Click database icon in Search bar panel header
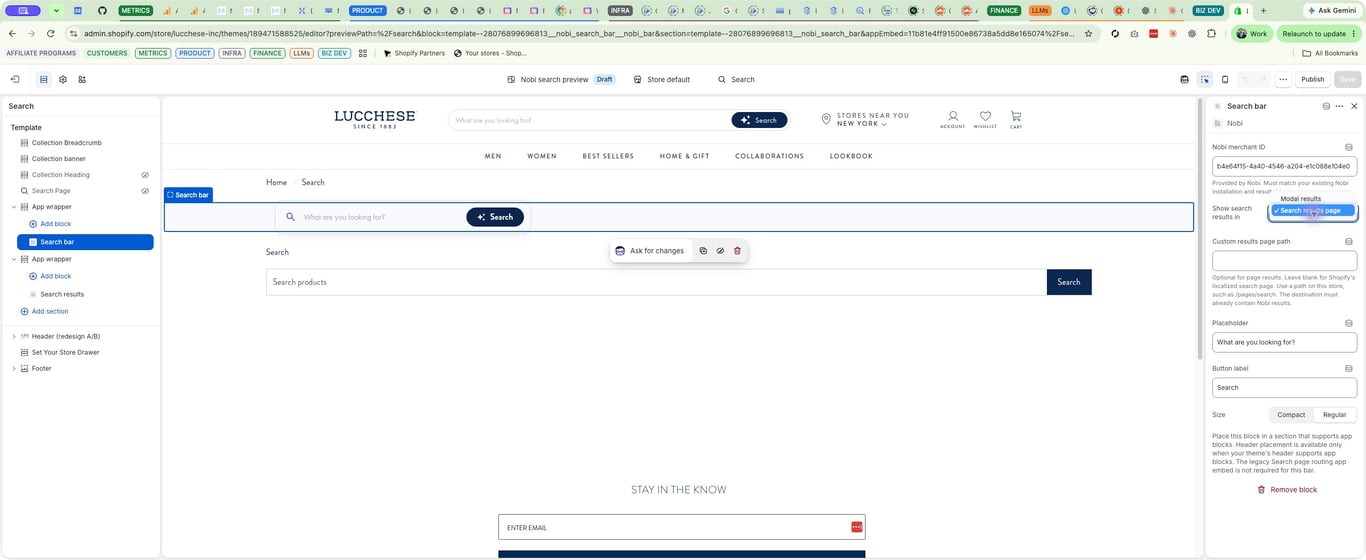The image size is (1366, 560). click(1326, 106)
